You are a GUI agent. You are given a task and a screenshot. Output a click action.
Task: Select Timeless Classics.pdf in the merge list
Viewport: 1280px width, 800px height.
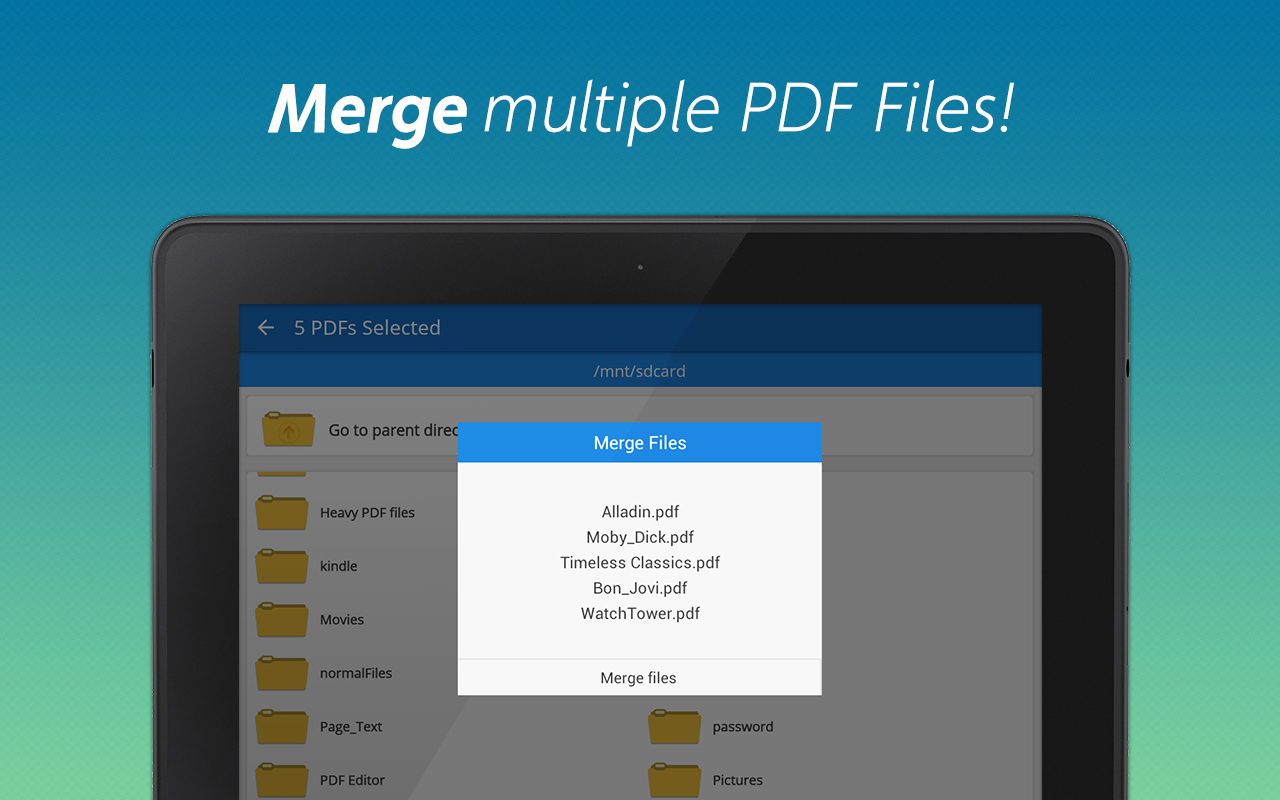coord(639,562)
